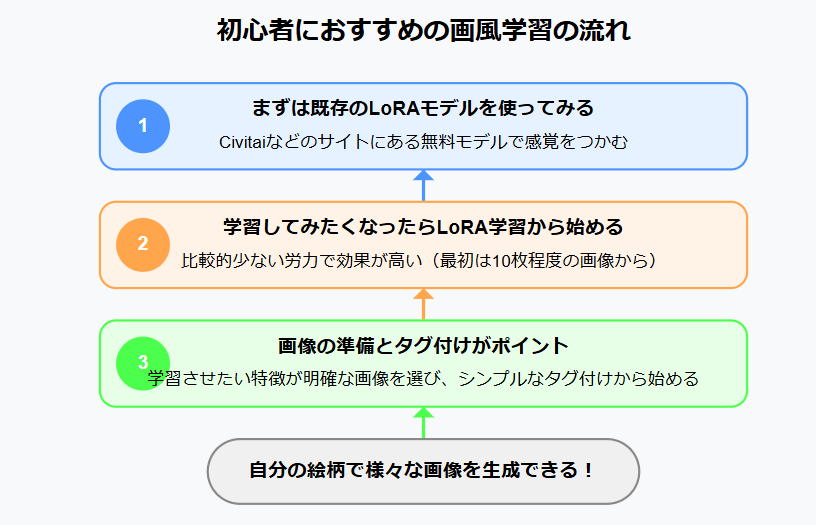
Task: Click the orange circle numbered 2
Action: (x=143, y=245)
